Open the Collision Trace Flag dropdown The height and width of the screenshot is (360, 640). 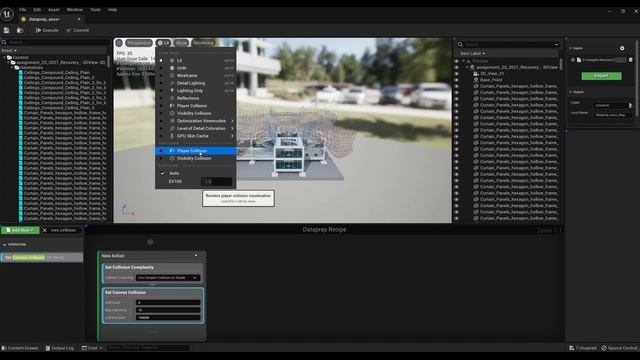[x=168, y=278]
